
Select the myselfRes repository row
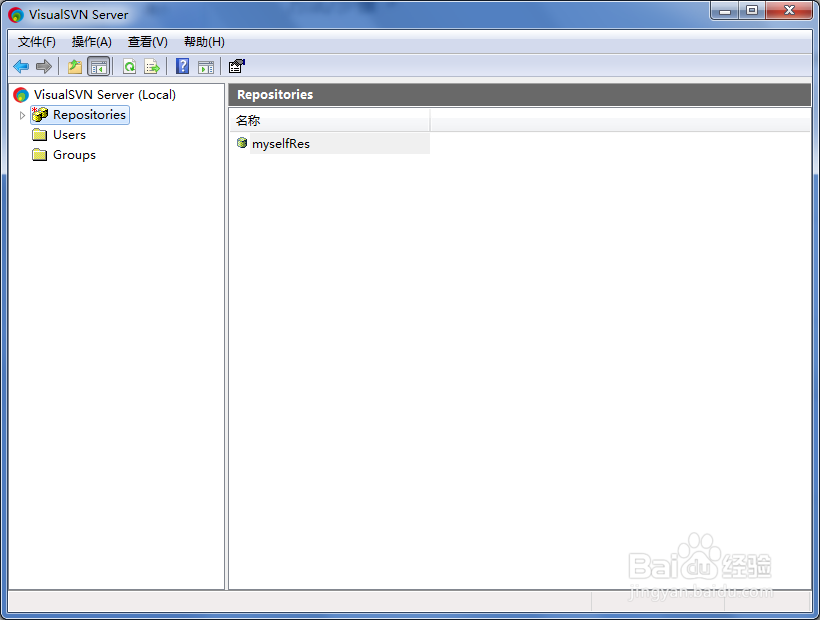333,143
